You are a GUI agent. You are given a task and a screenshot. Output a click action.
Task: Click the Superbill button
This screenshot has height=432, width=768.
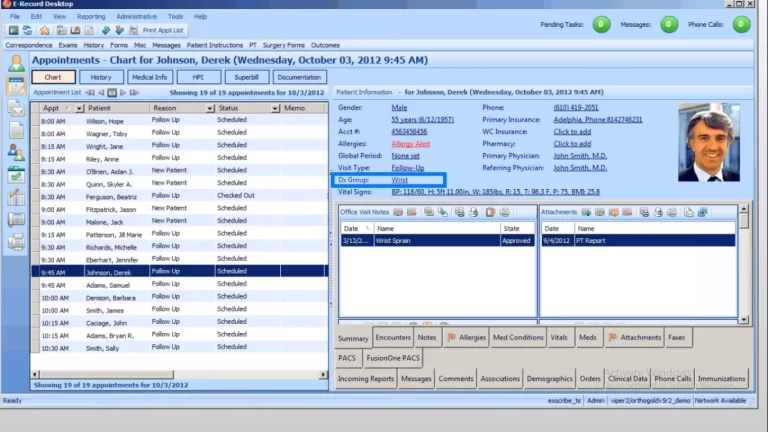(x=246, y=77)
